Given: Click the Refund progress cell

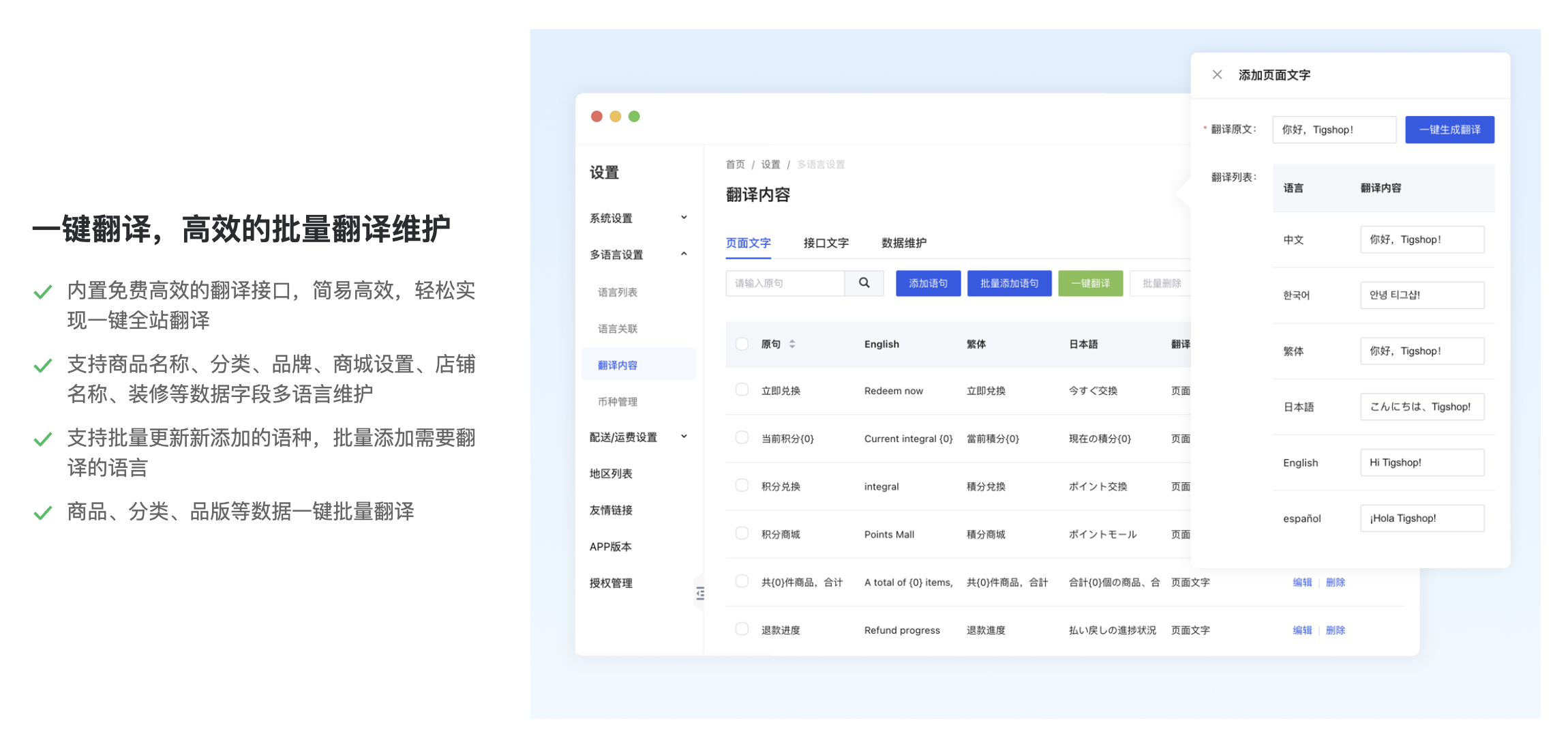Looking at the screenshot, I should click(902, 630).
